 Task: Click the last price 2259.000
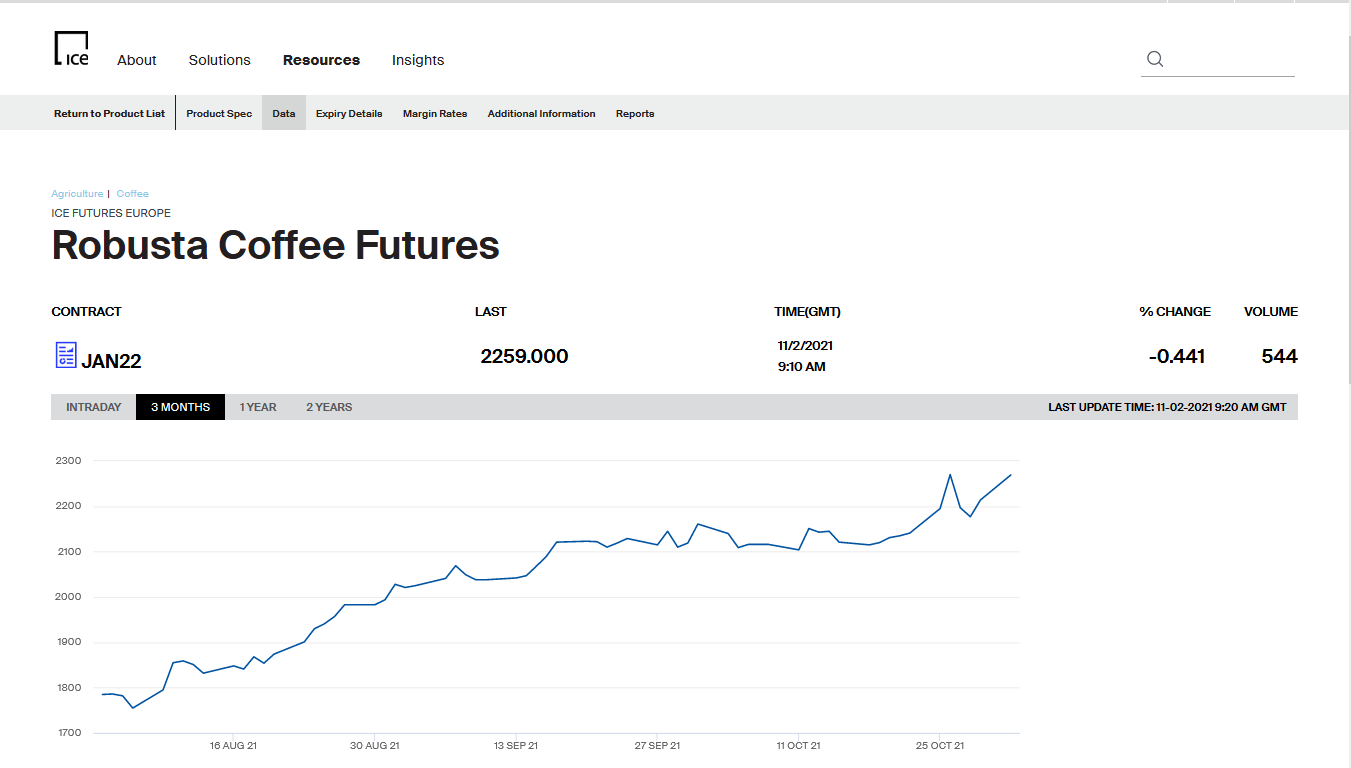point(524,356)
